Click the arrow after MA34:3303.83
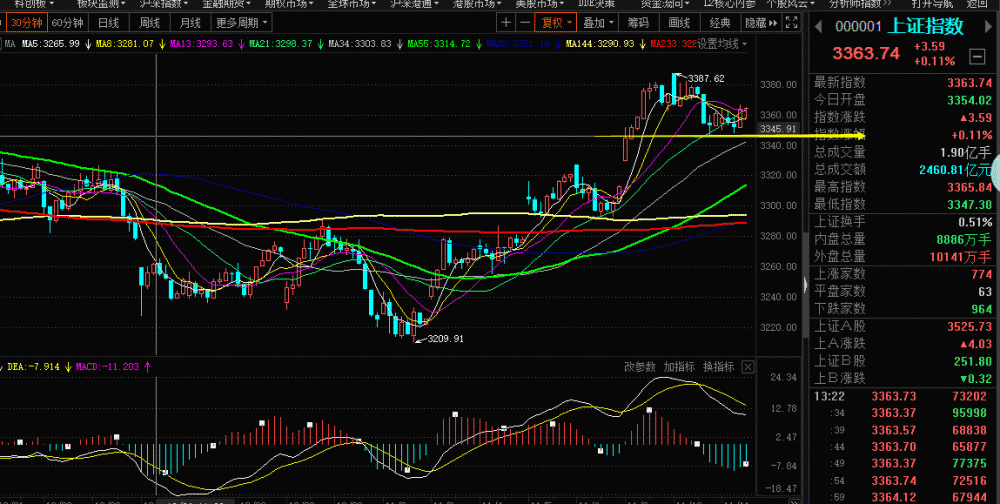 pyautogui.click(x=399, y=44)
